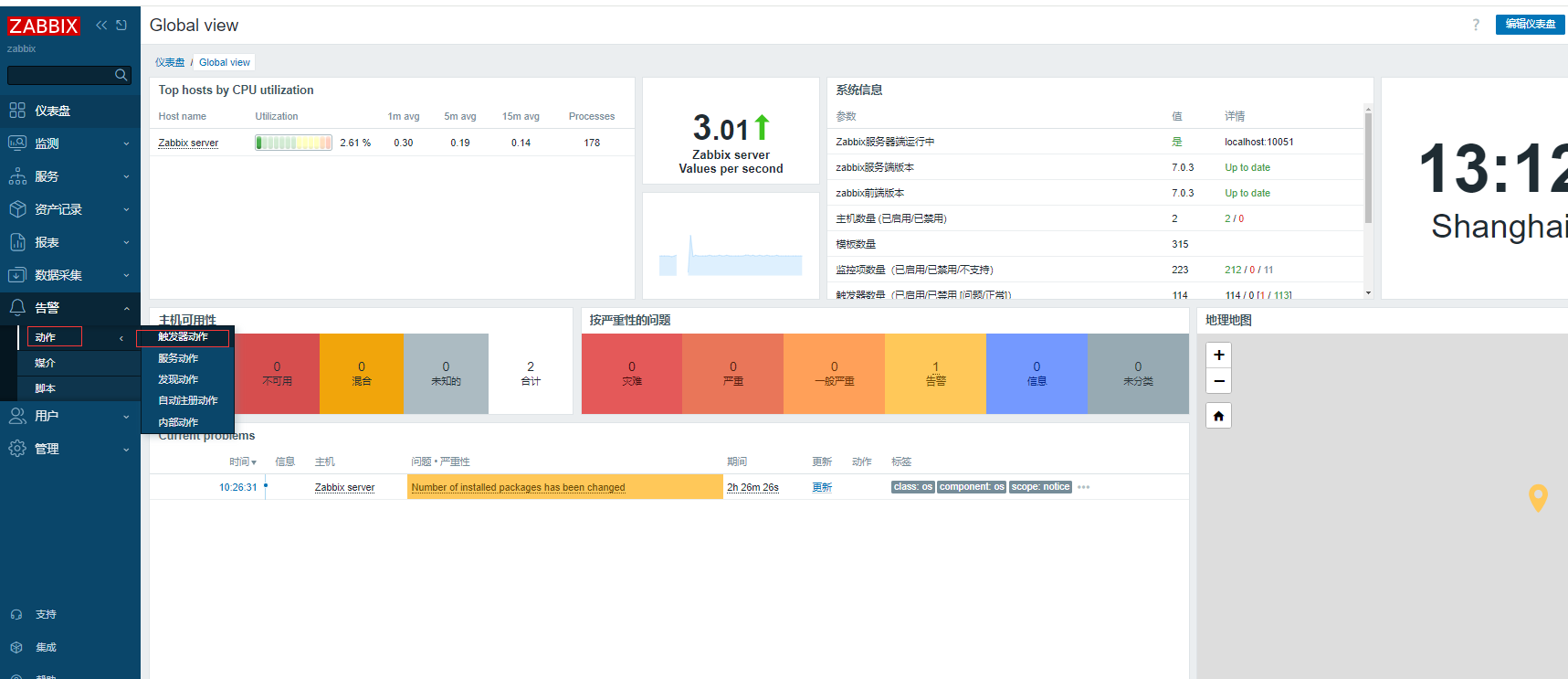Click the help question mark icon
Image resolution: width=1568 pixels, height=679 pixels.
pos(1476,25)
